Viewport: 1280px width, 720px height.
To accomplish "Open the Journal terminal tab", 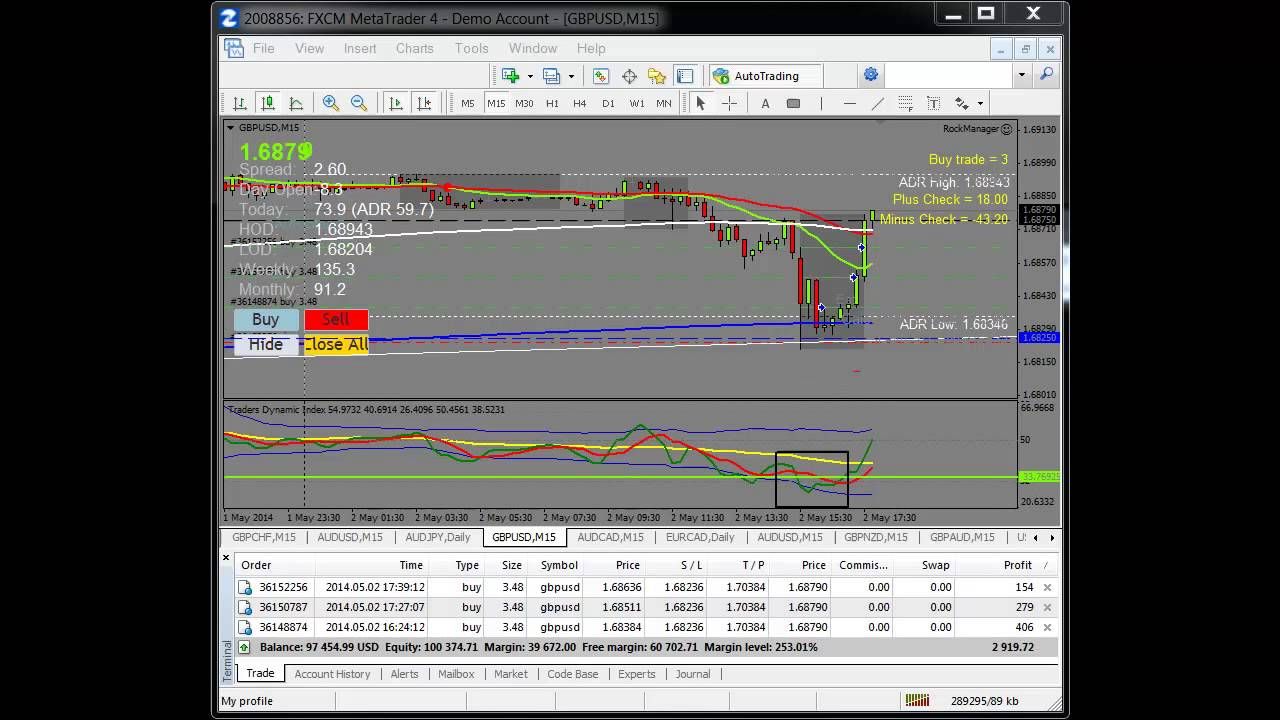I will pyautogui.click(x=692, y=674).
